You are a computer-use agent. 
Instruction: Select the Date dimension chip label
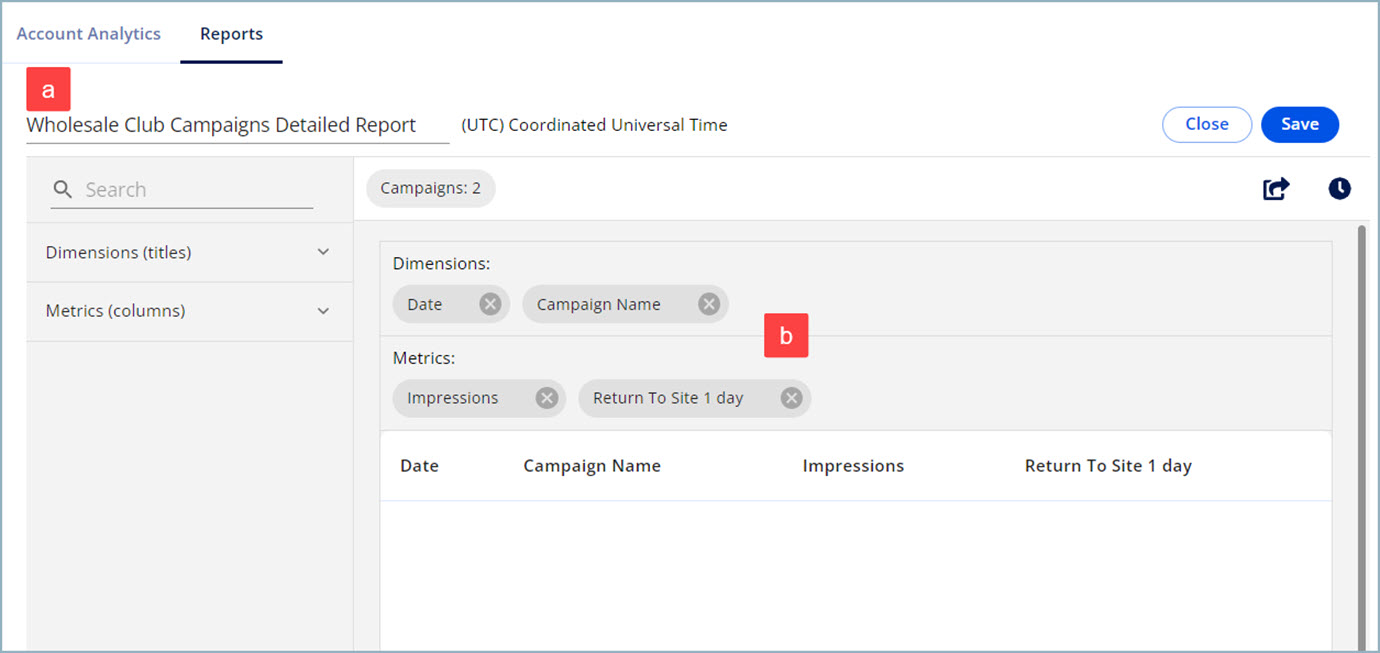424,304
